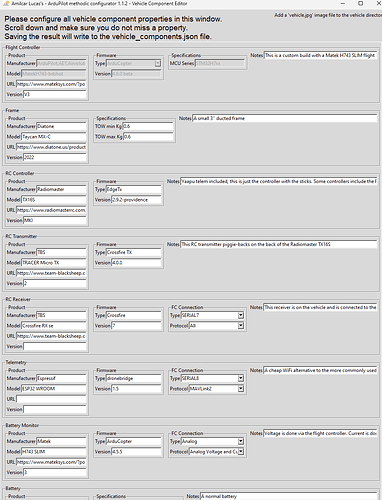Minimize the Vehicle Component Editor window
Viewport: 382px width, 500px height.
tap(343, 3)
